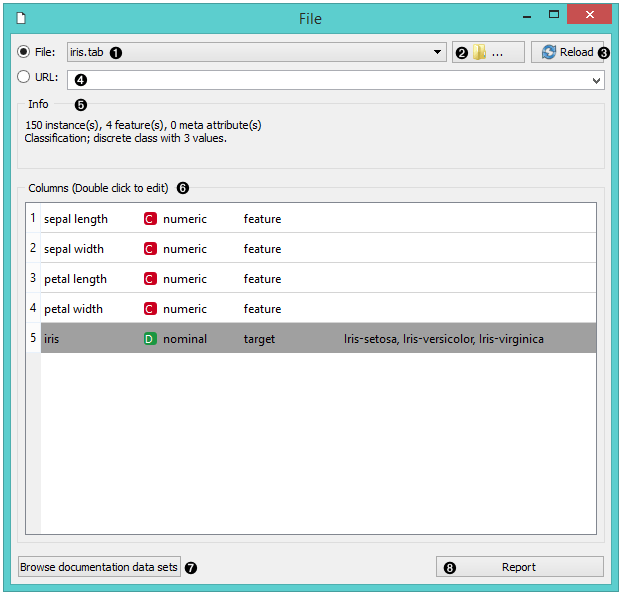Click the folder browse icon button
The width and height of the screenshot is (622, 595).
click(x=488, y=52)
